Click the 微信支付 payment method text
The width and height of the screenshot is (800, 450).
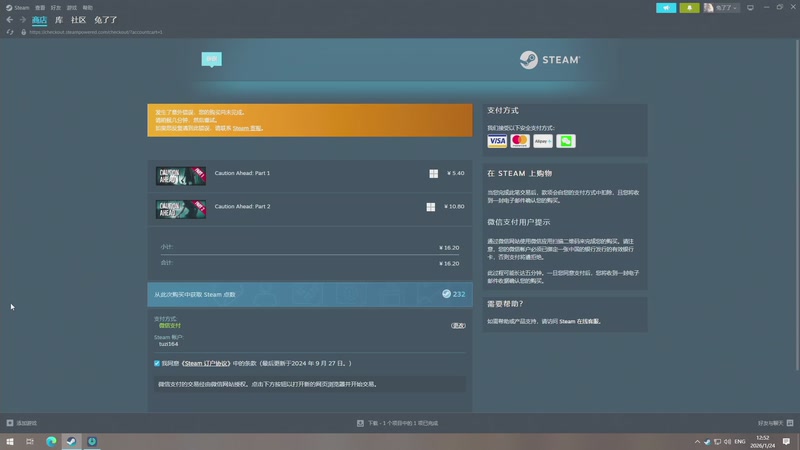[170, 326]
